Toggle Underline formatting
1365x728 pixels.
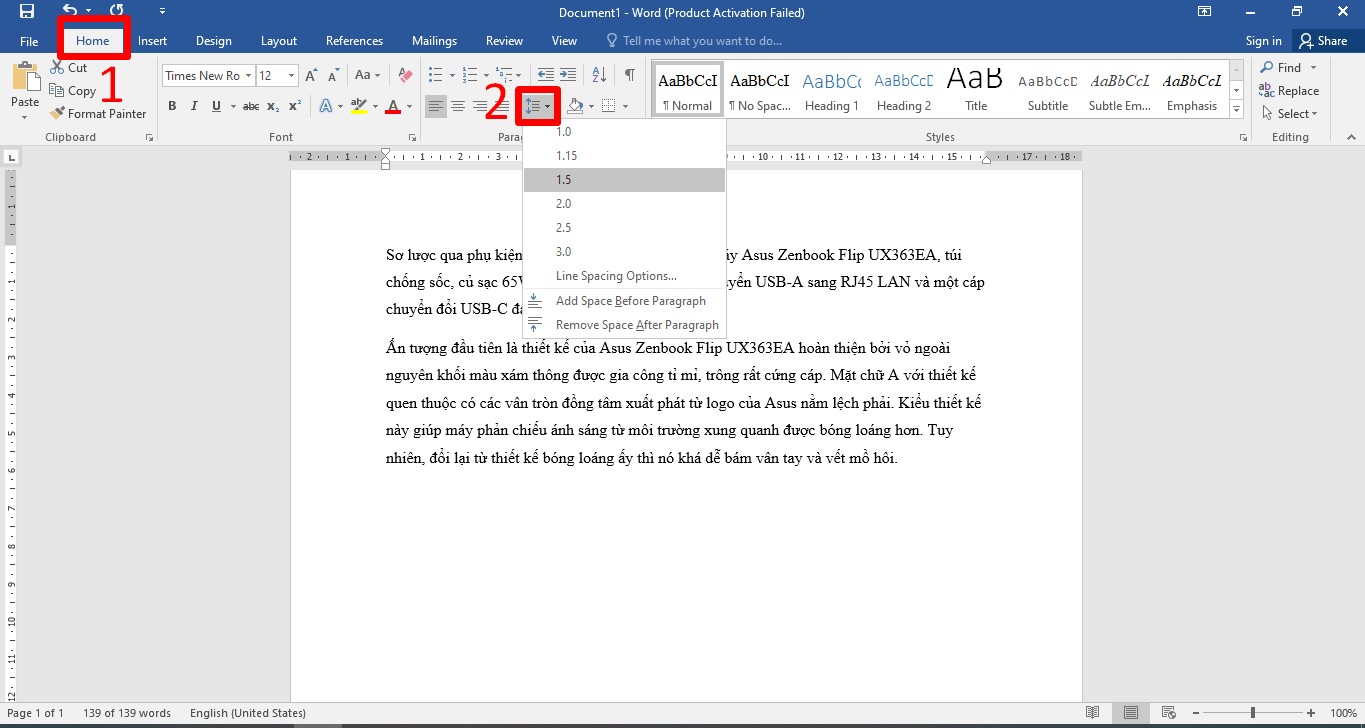215,106
